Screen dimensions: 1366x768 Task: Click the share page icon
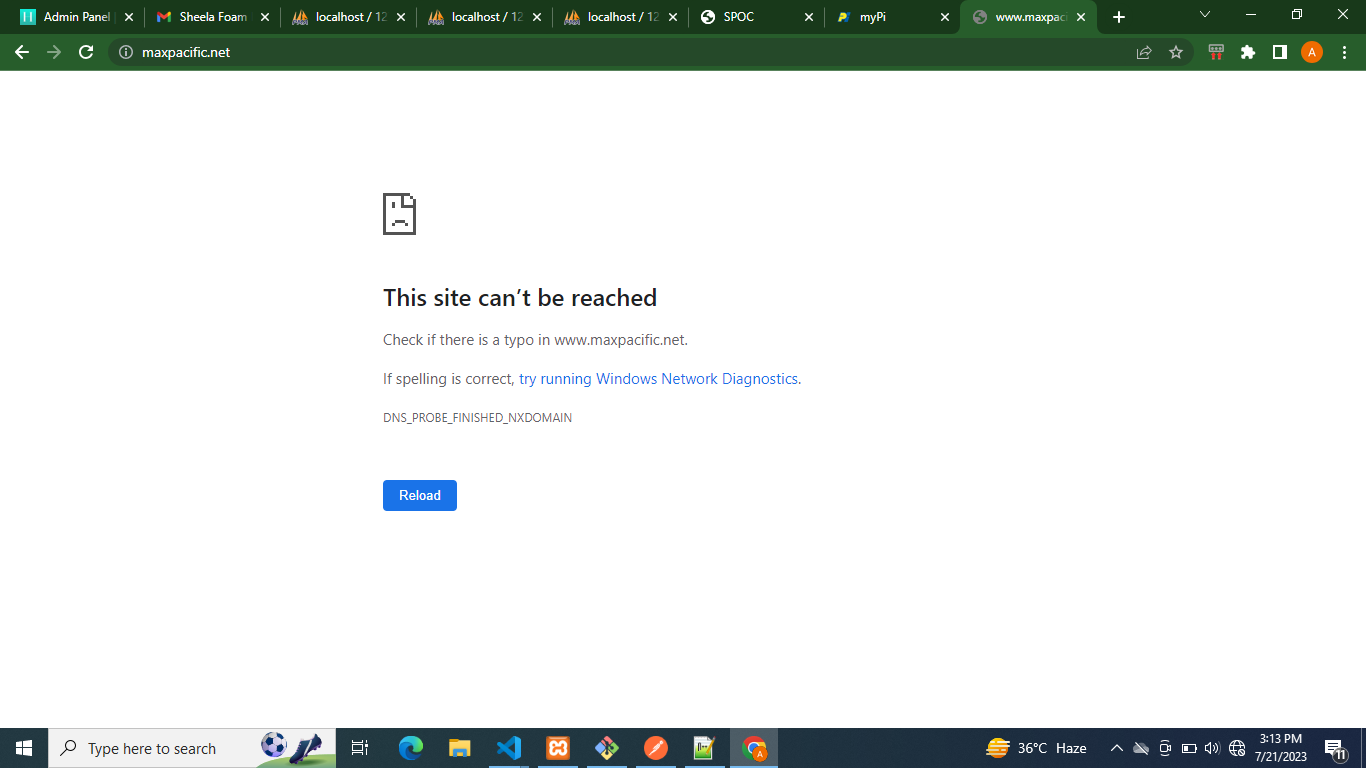coord(1144,52)
